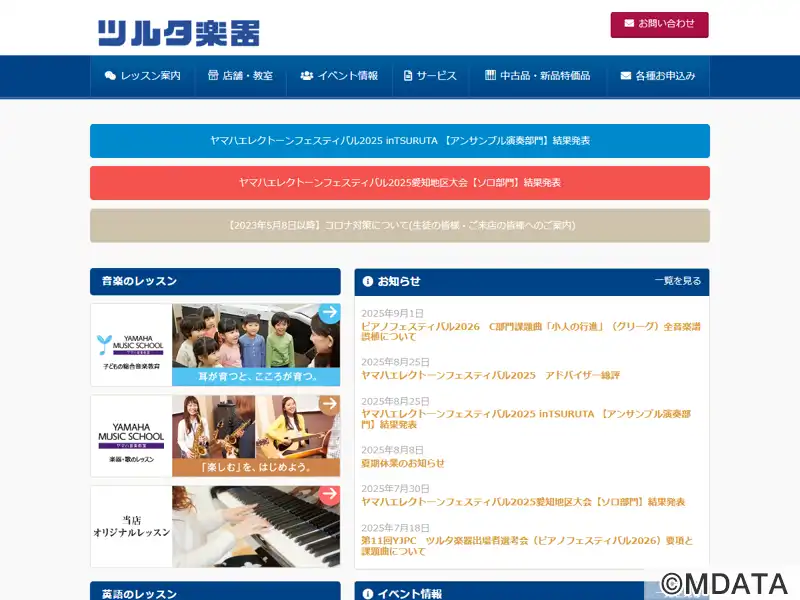Click the piano keys icon beside 中古品・新品特価品
This screenshot has width=800, height=600.
[490, 75]
